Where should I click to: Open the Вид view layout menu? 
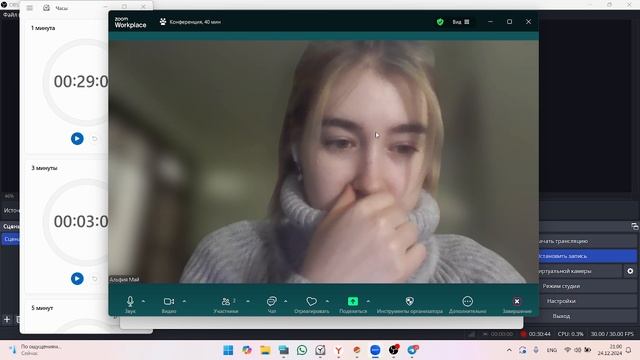pyautogui.click(x=461, y=22)
